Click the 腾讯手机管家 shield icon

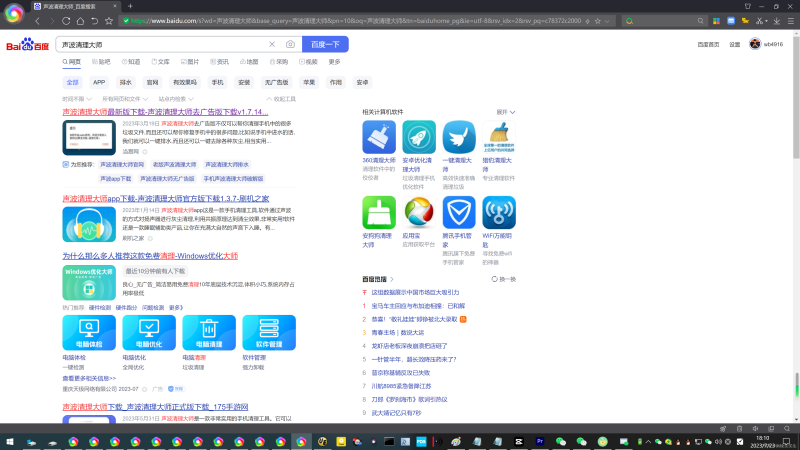pos(459,212)
